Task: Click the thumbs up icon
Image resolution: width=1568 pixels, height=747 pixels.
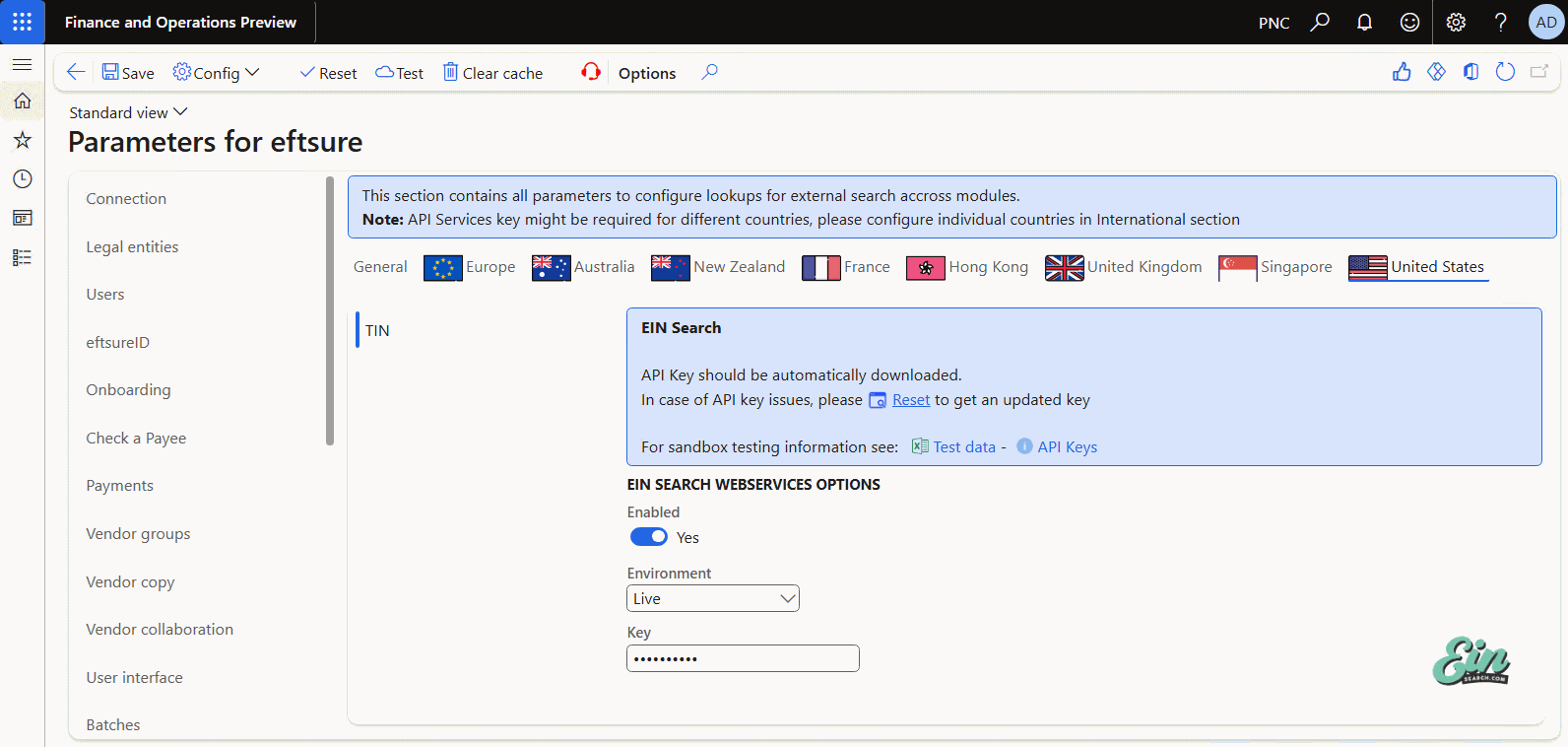Action: 1402,72
